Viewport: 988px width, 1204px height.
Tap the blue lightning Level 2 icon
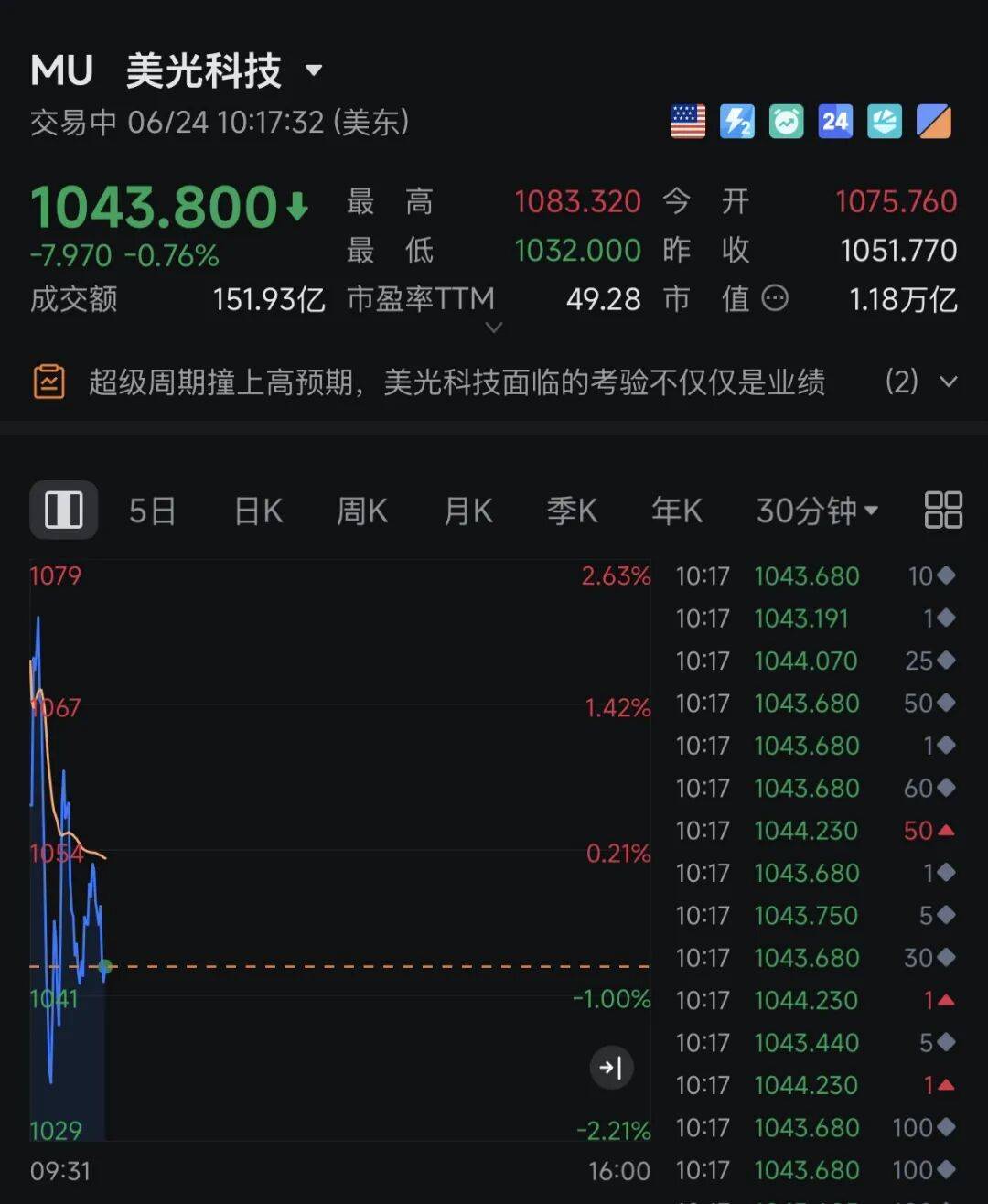pyautogui.click(x=737, y=122)
